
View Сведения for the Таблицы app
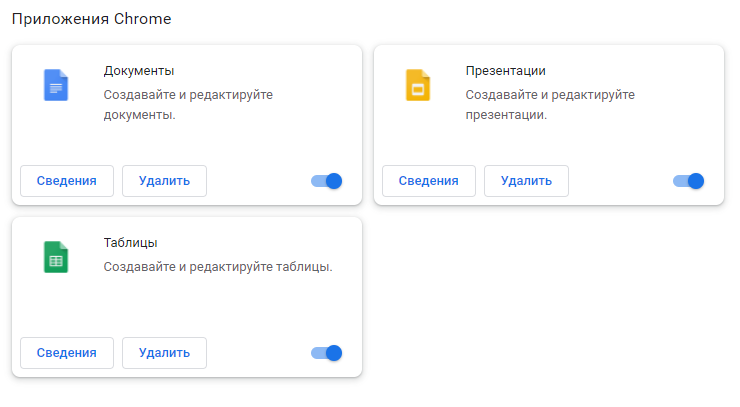67,353
